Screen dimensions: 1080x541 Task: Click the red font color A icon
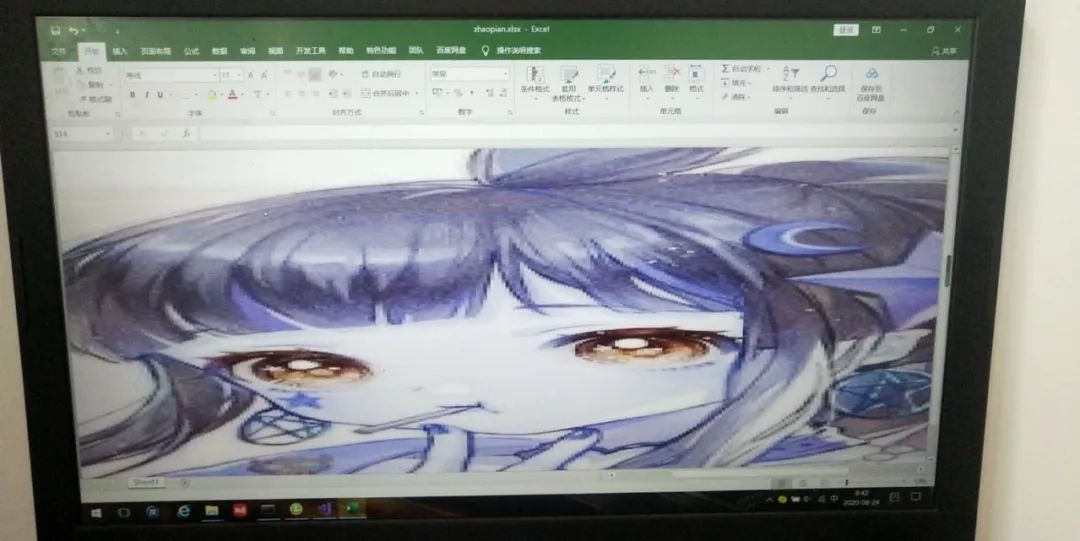233,94
